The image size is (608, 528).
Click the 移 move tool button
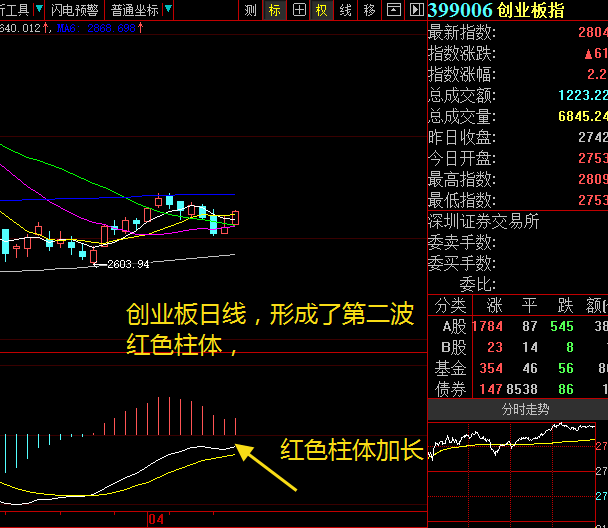pyautogui.click(x=370, y=10)
